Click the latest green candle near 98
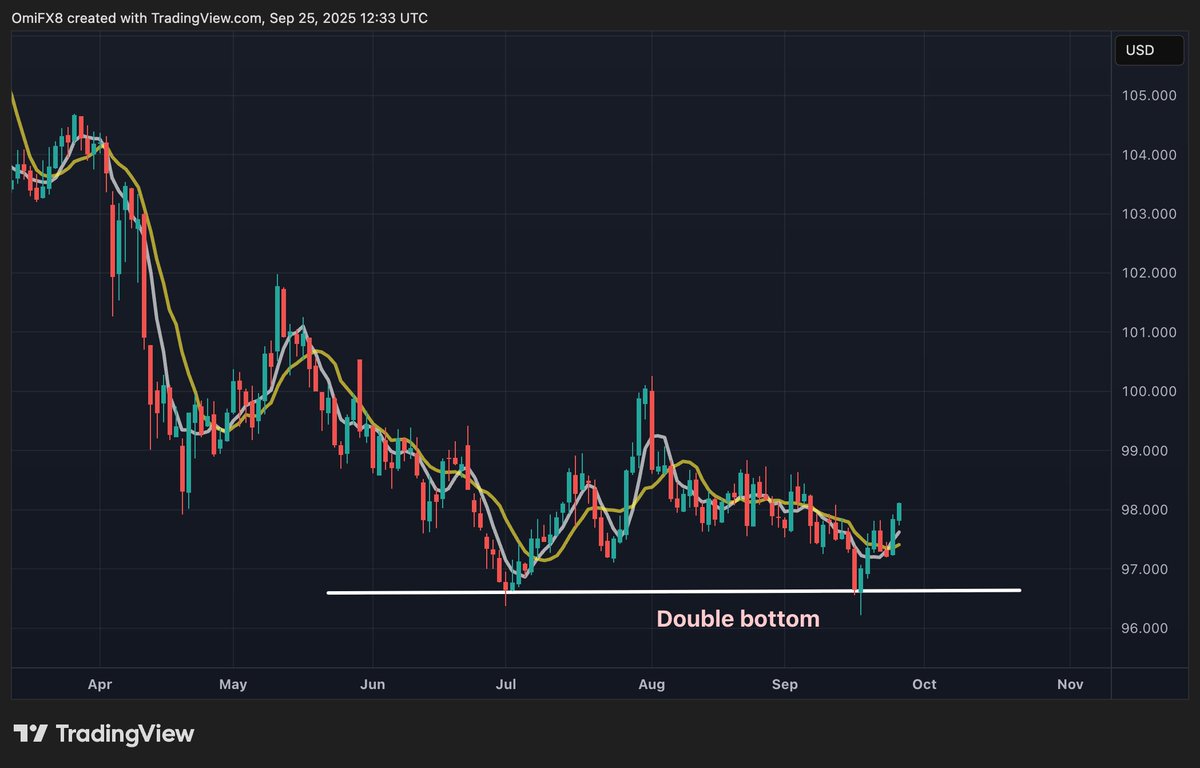The width and height of the screenshot is (1200, 768). click(899, 512)
